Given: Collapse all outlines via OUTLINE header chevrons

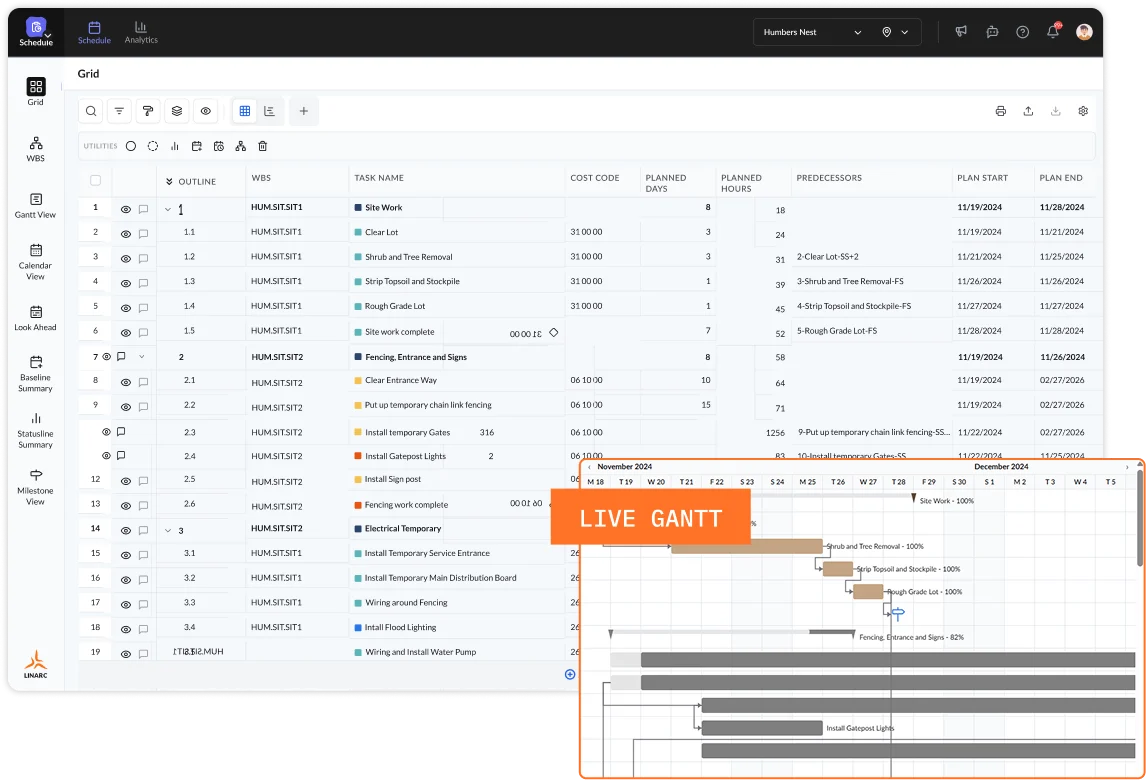Looking at the screenshot, I should click(x=170, y=181).
